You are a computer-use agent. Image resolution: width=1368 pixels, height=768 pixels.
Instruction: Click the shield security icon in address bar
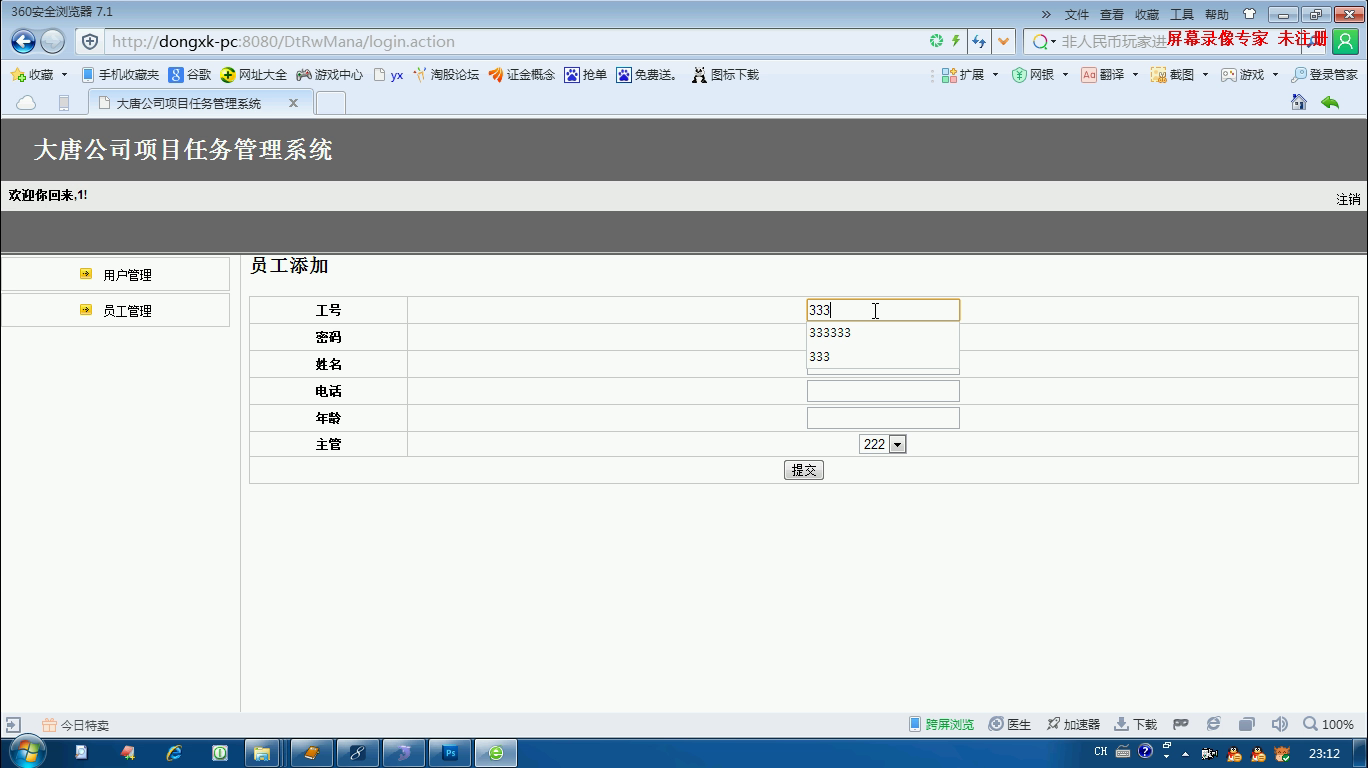(x=90, y=41)
